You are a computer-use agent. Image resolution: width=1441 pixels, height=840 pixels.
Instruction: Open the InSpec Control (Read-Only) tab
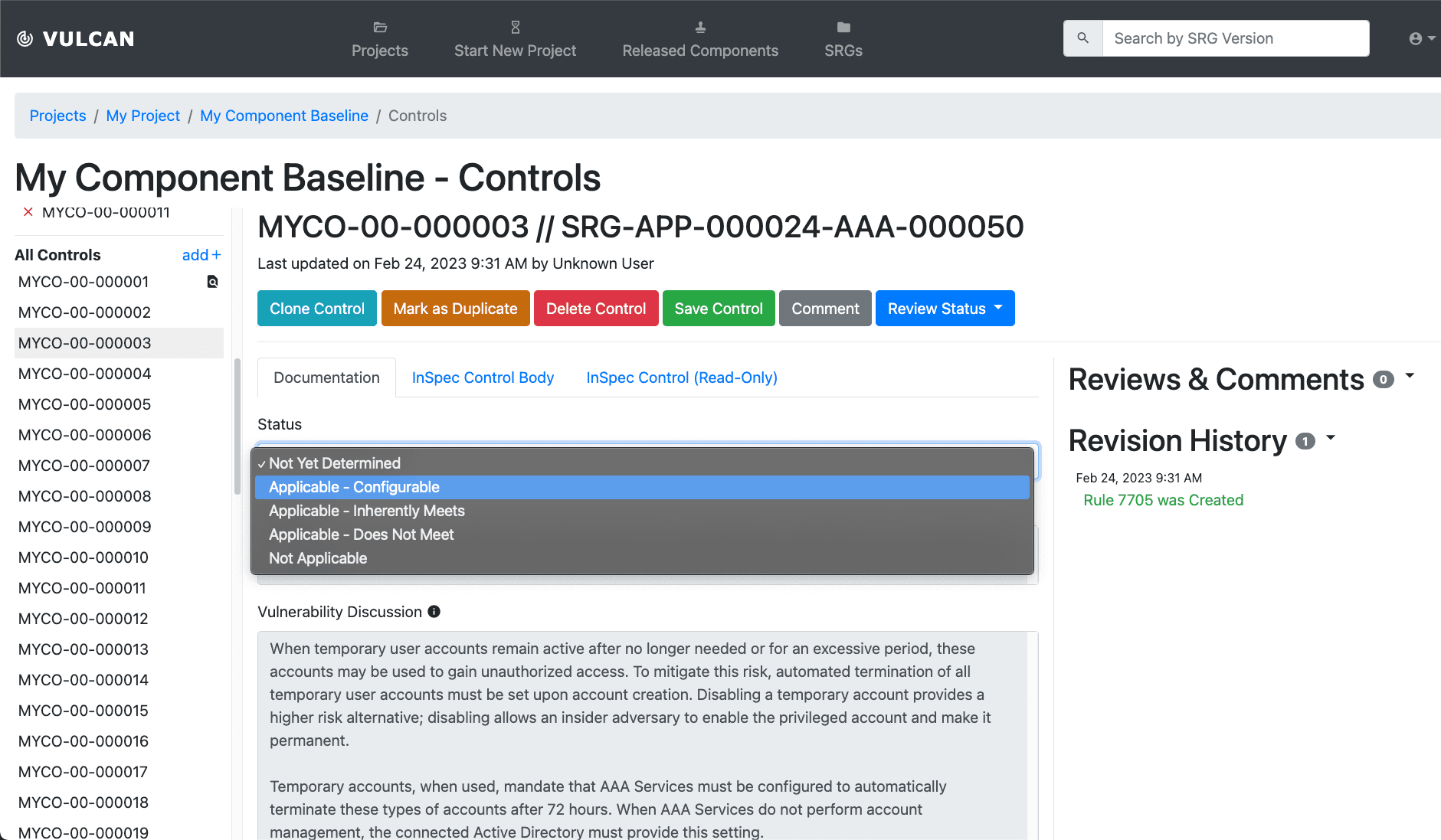[681, 377]
